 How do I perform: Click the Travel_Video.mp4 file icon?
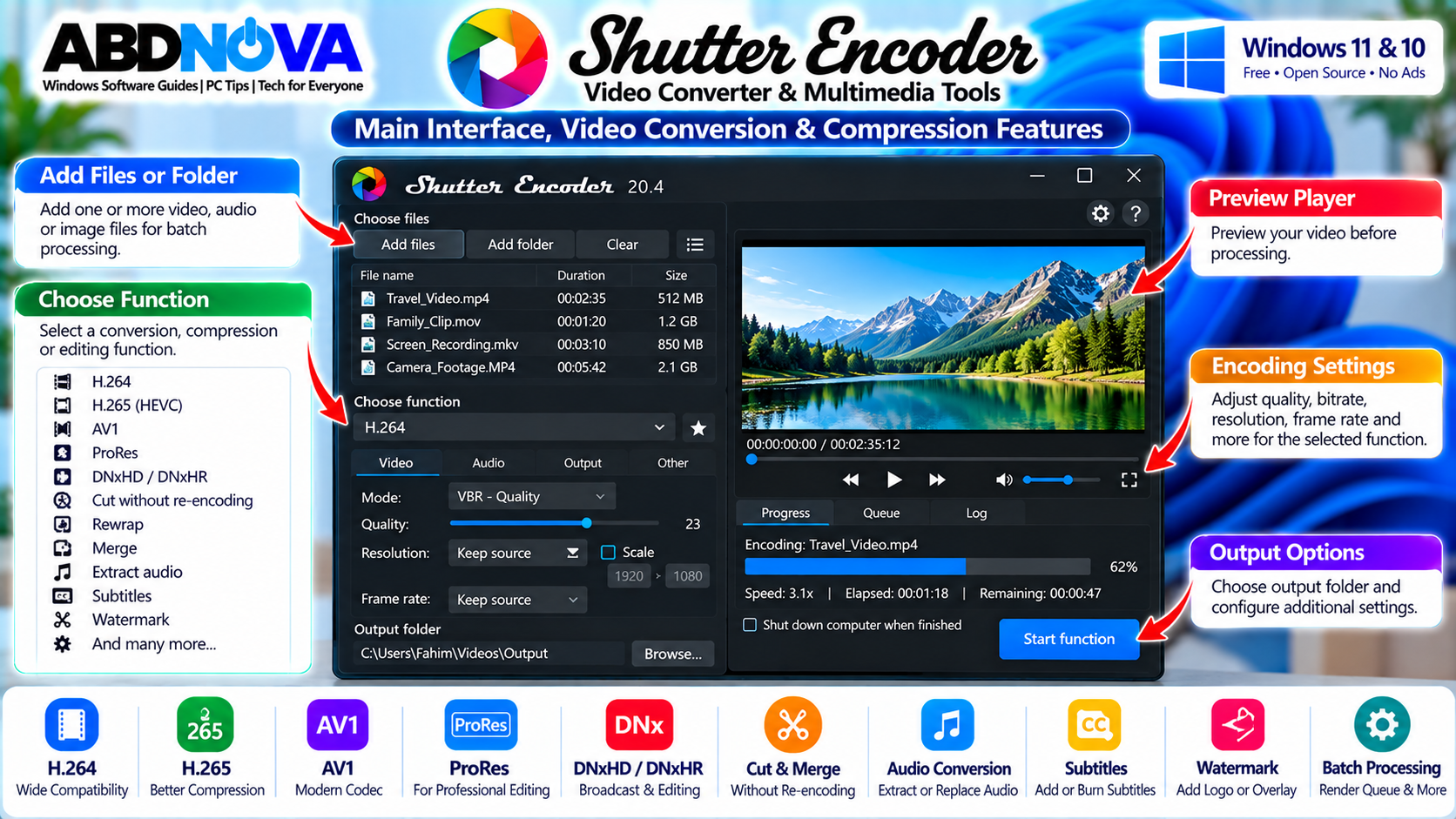coord(368,299)
